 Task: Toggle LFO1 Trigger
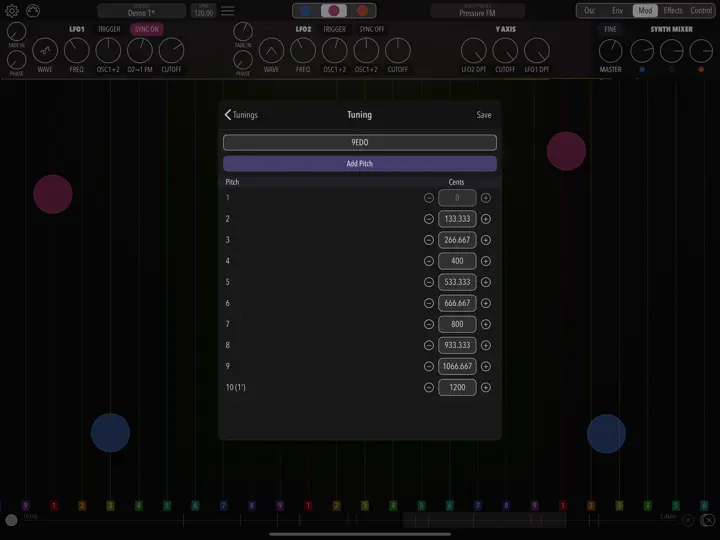(x=109, y=29)
